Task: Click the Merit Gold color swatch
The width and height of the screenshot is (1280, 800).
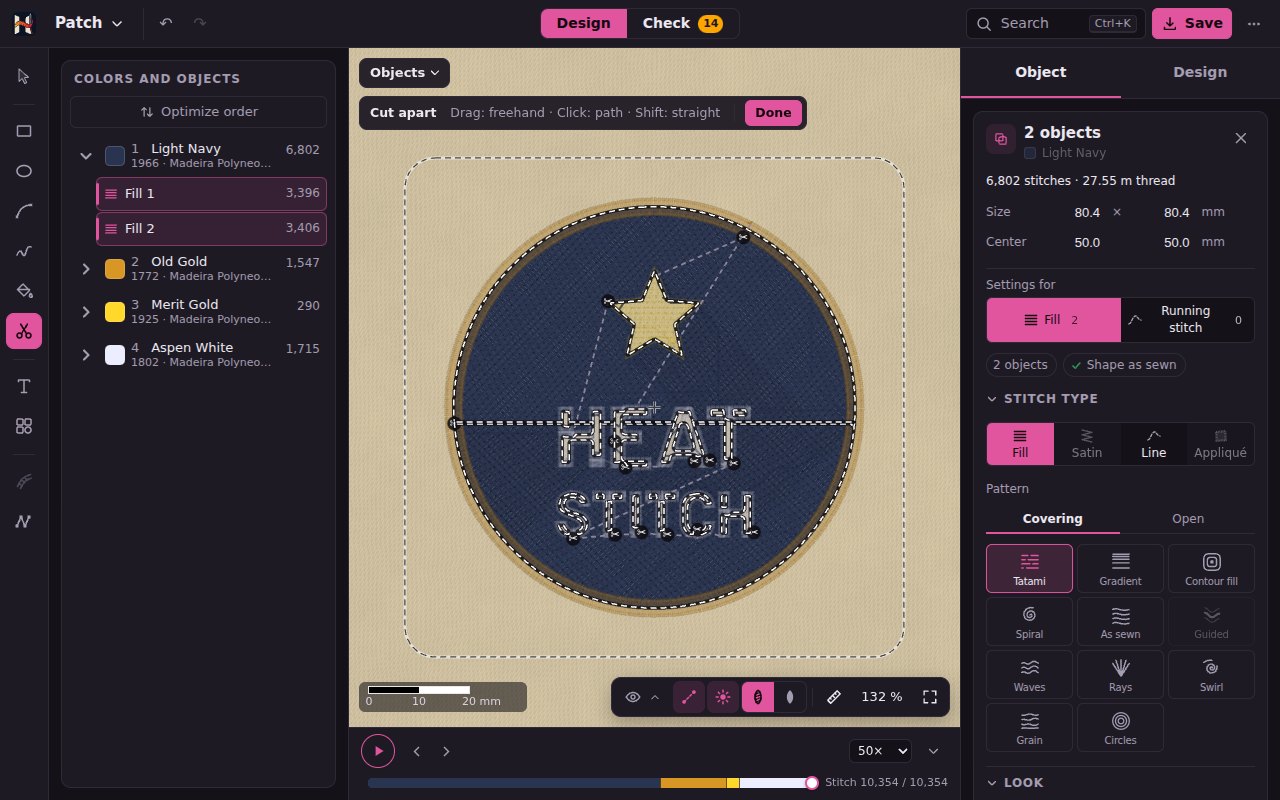Action: click(x=115, y=312)
